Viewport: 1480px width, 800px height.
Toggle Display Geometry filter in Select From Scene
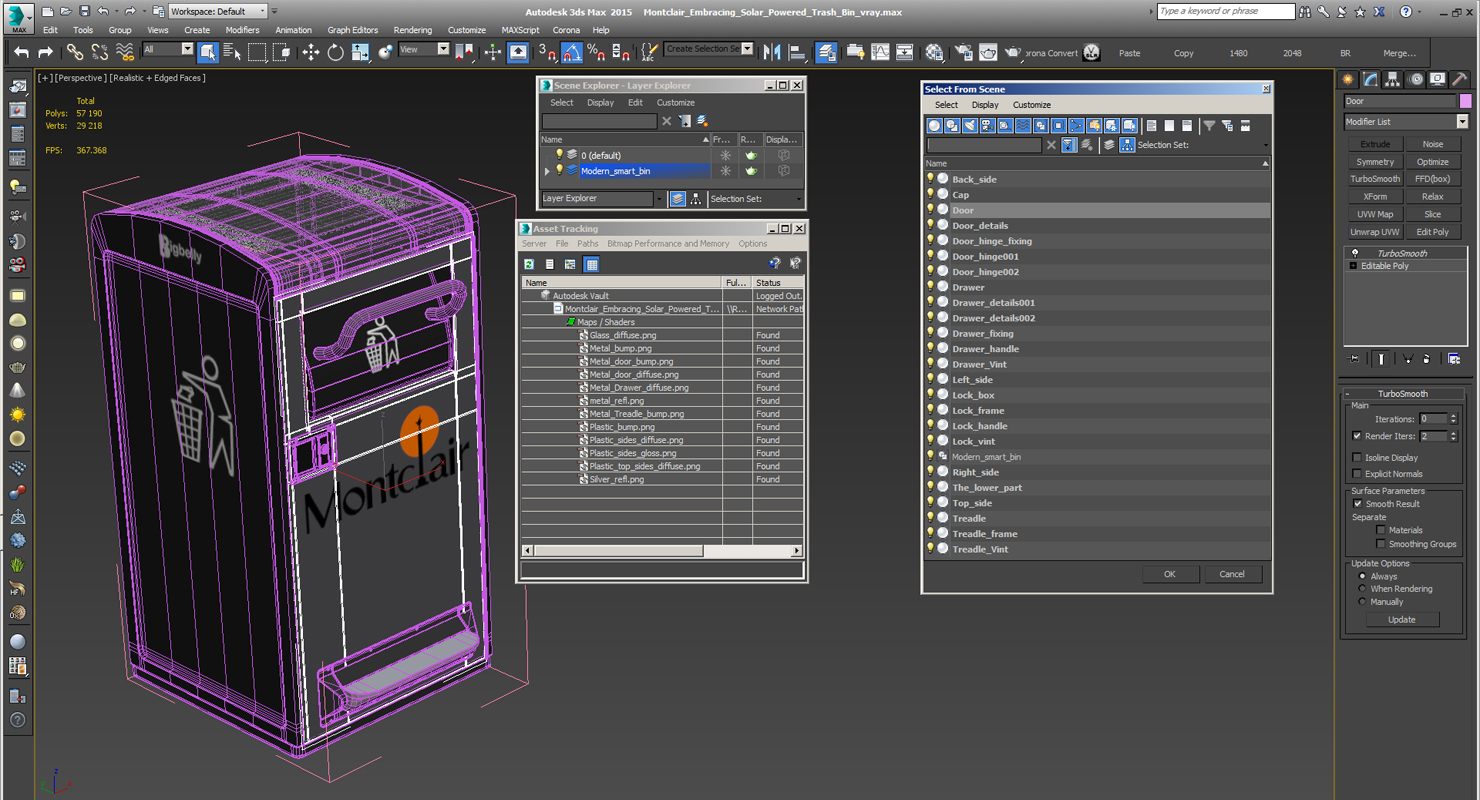pyautogui.click(x=935, y=126)
